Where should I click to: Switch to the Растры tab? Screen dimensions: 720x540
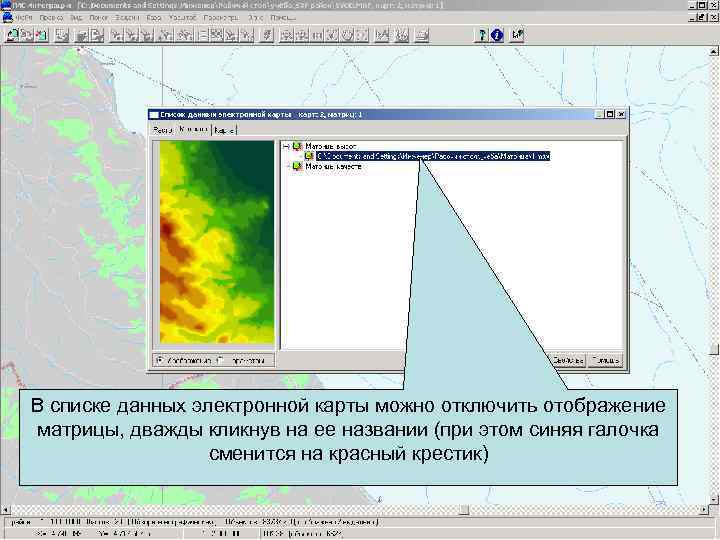click(x=162, y=130)
